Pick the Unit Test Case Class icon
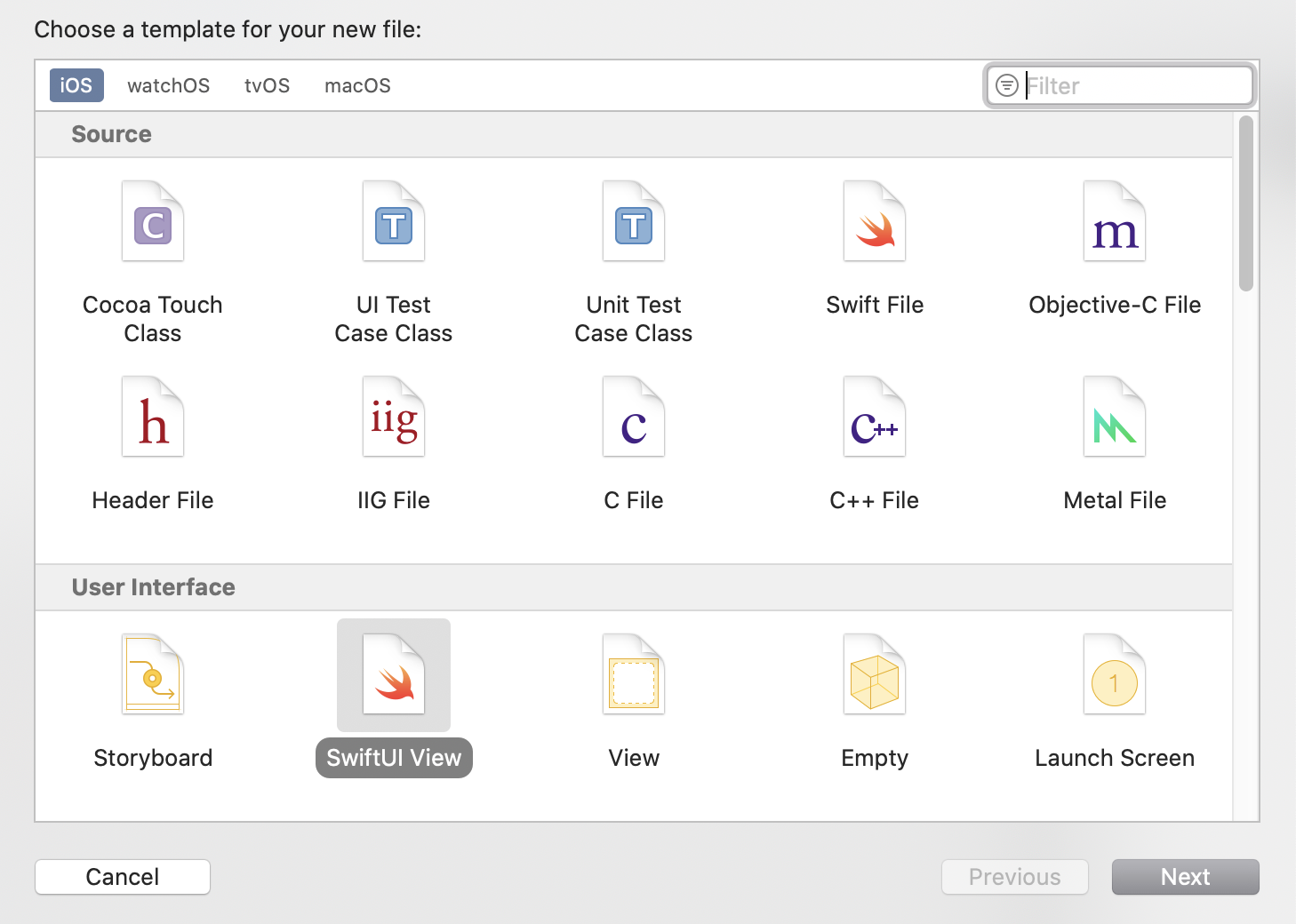Viewport: 1296px width, 924px height. [x=634, y=221]
